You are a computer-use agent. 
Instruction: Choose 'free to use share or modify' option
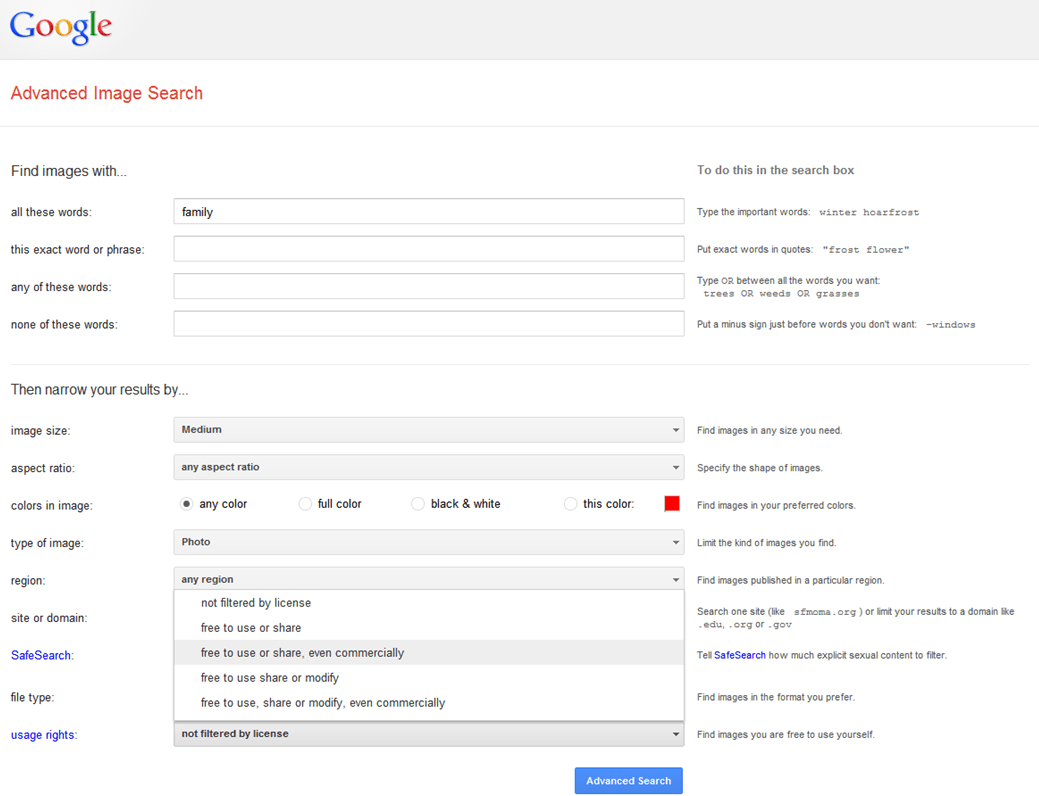click(x=429, y=678)
